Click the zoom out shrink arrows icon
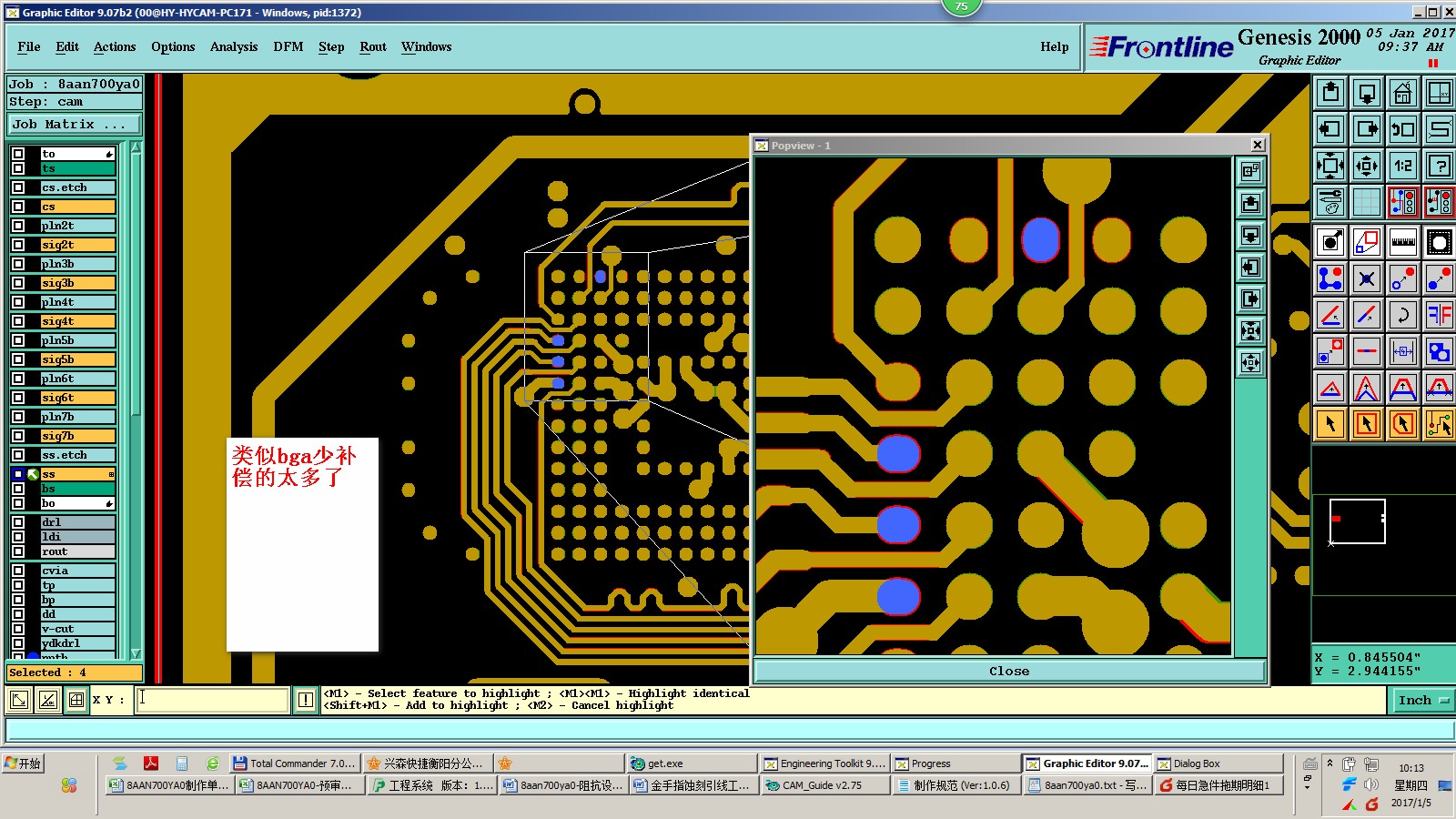1456x819 pixels. click(1367, 166)
